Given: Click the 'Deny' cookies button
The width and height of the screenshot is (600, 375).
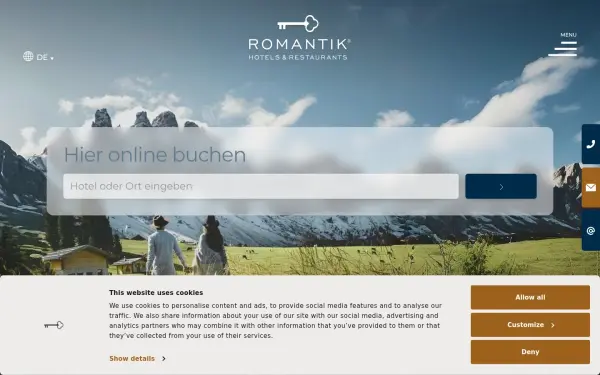Looking at the screenshot, I should pos(530,352).
